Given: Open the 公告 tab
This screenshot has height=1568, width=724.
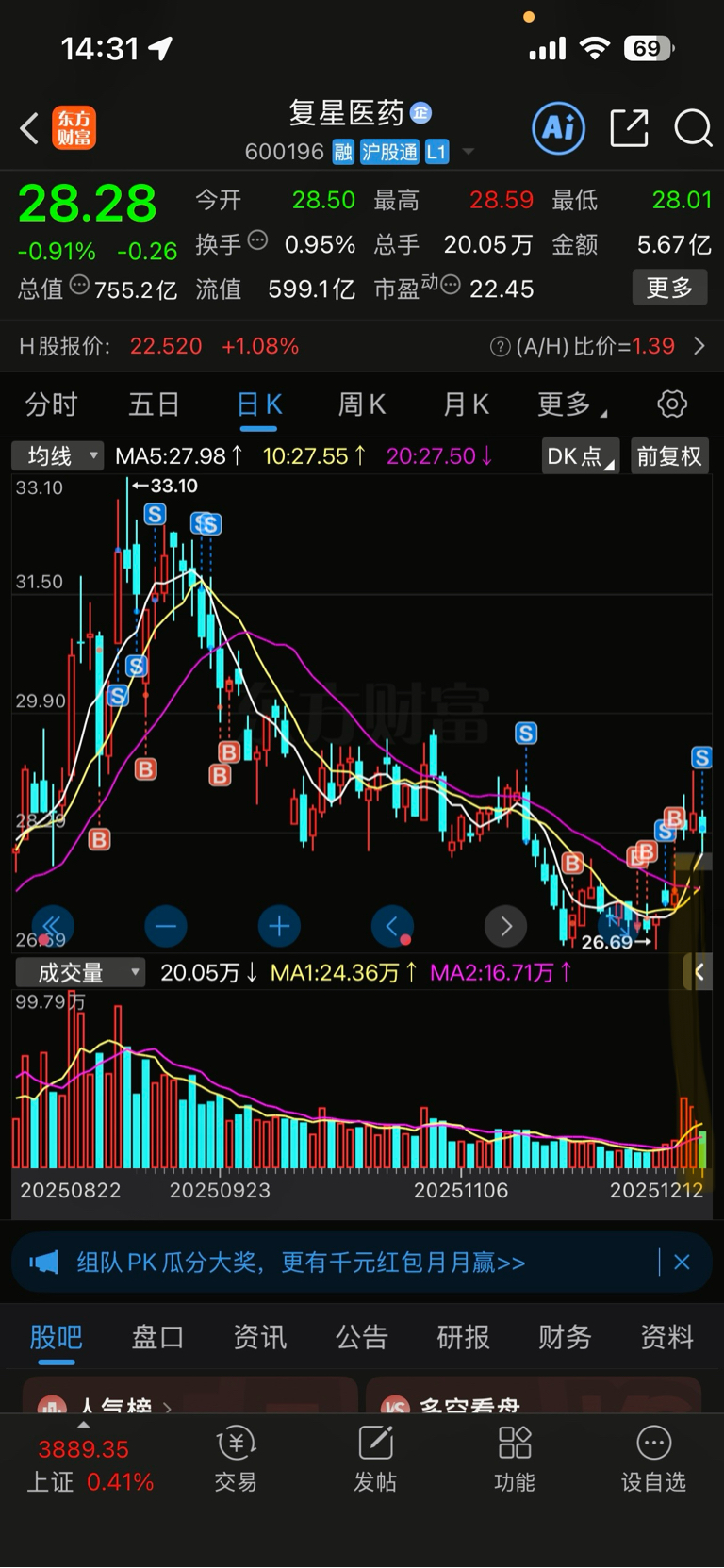Looking at the screenshot, I should [x=361, y=1337].
